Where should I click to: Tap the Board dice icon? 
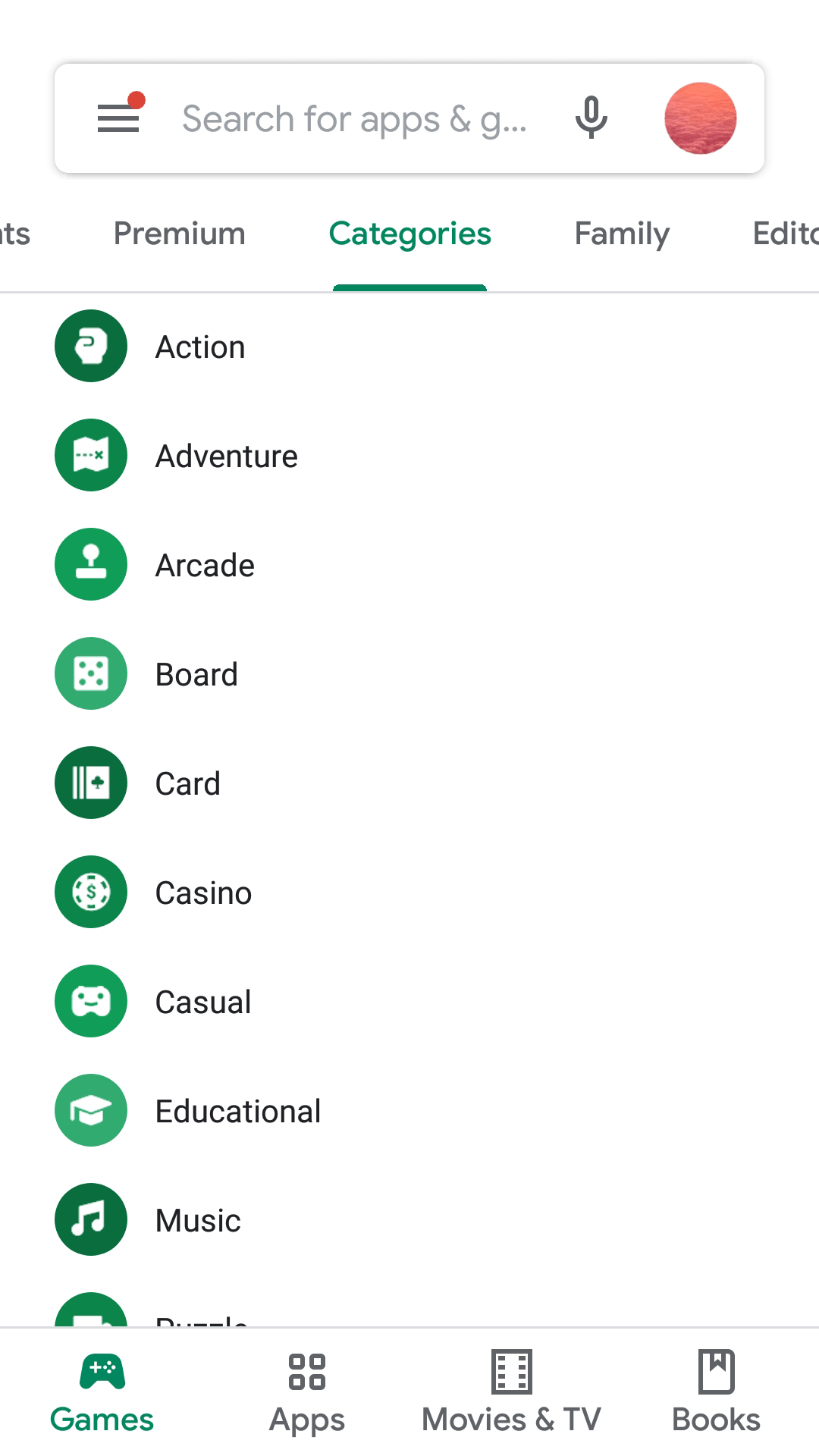(x=91, y=674)
